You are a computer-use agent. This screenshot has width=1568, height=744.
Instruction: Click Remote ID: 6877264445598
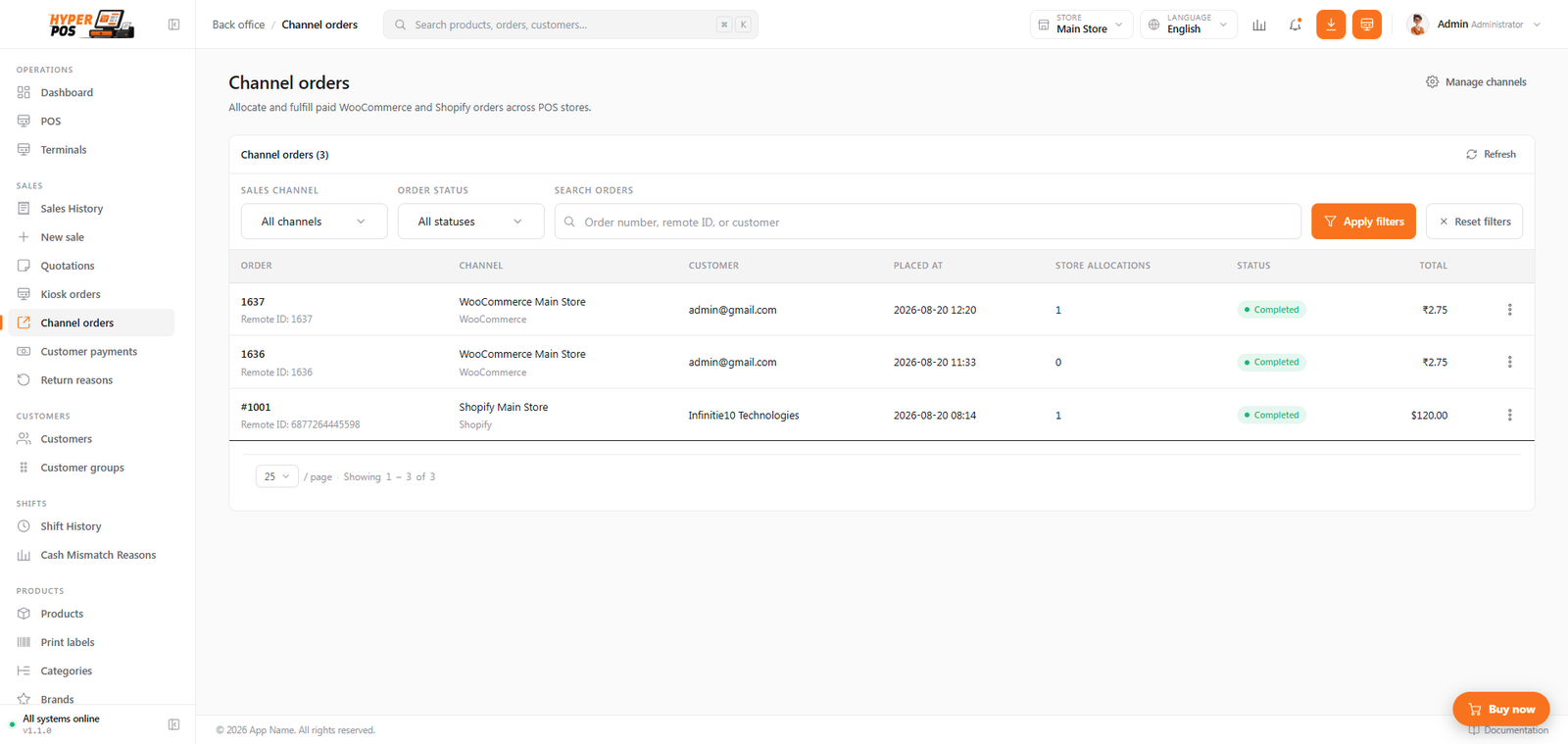click(x=301, y=424)
